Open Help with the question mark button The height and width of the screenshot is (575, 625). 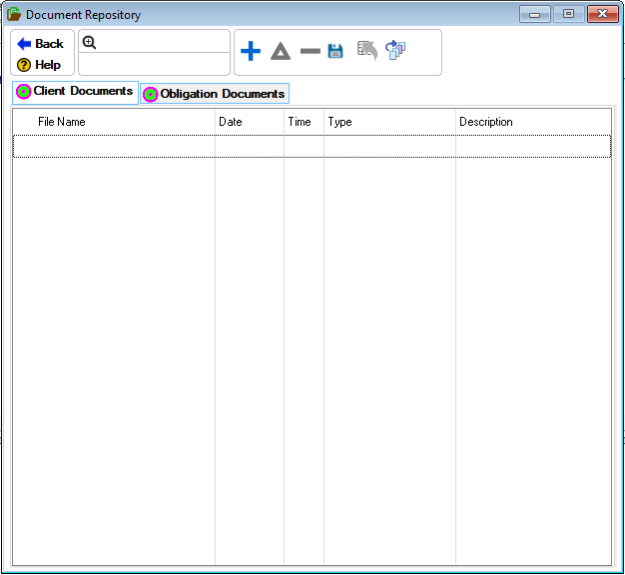click(x=40, y=65)
